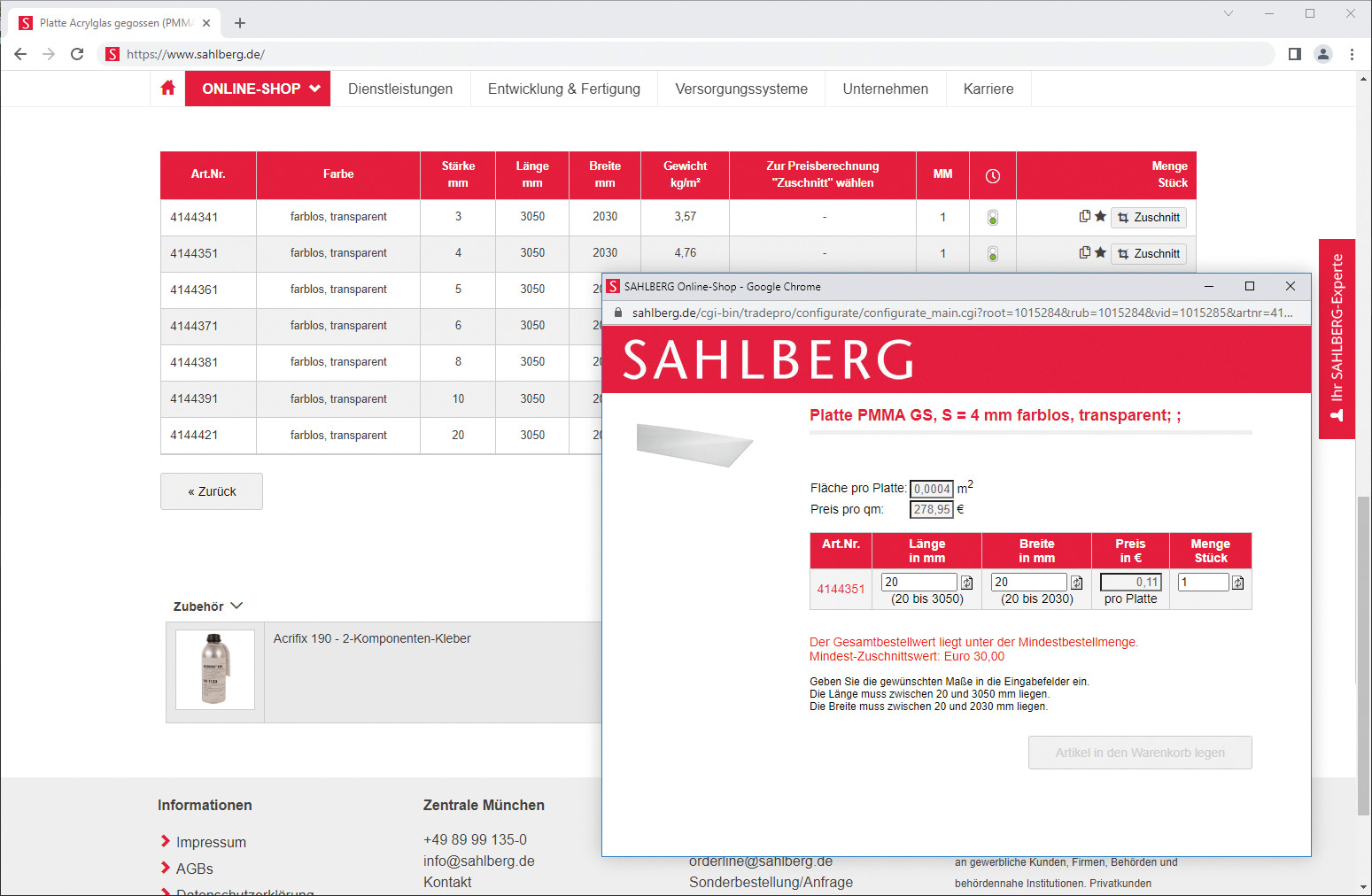Click the Fläche pro Platte value field
The image size is (1372, 896).
click(932, 489)
